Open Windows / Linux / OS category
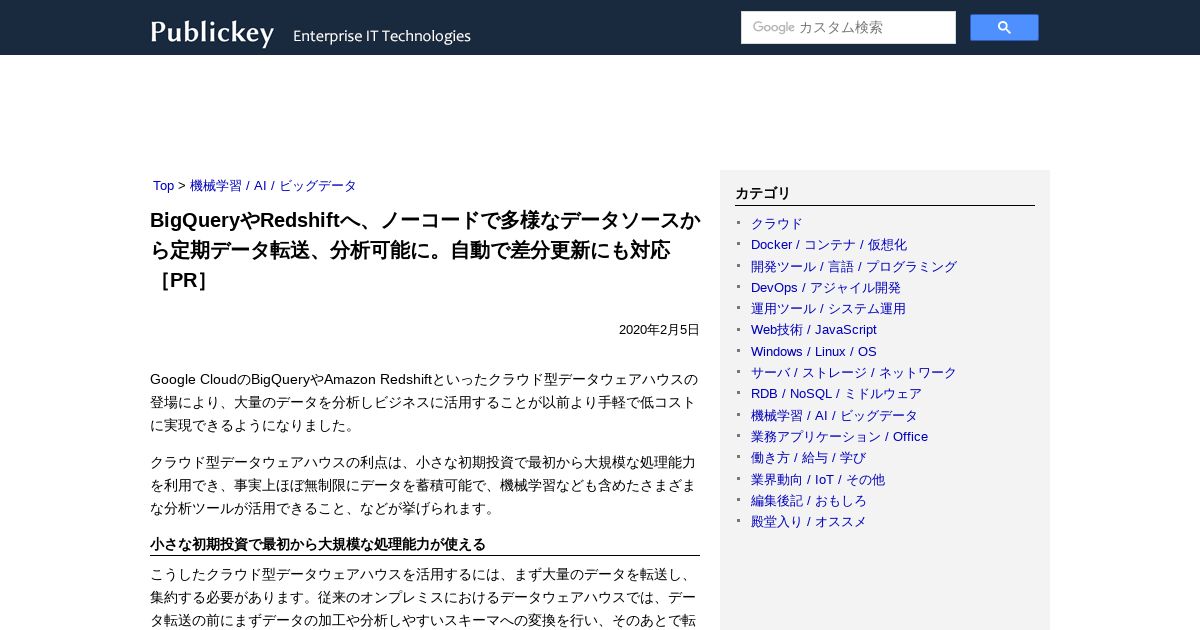Screen dimensions: 1200x630 [x=813, y=352]
